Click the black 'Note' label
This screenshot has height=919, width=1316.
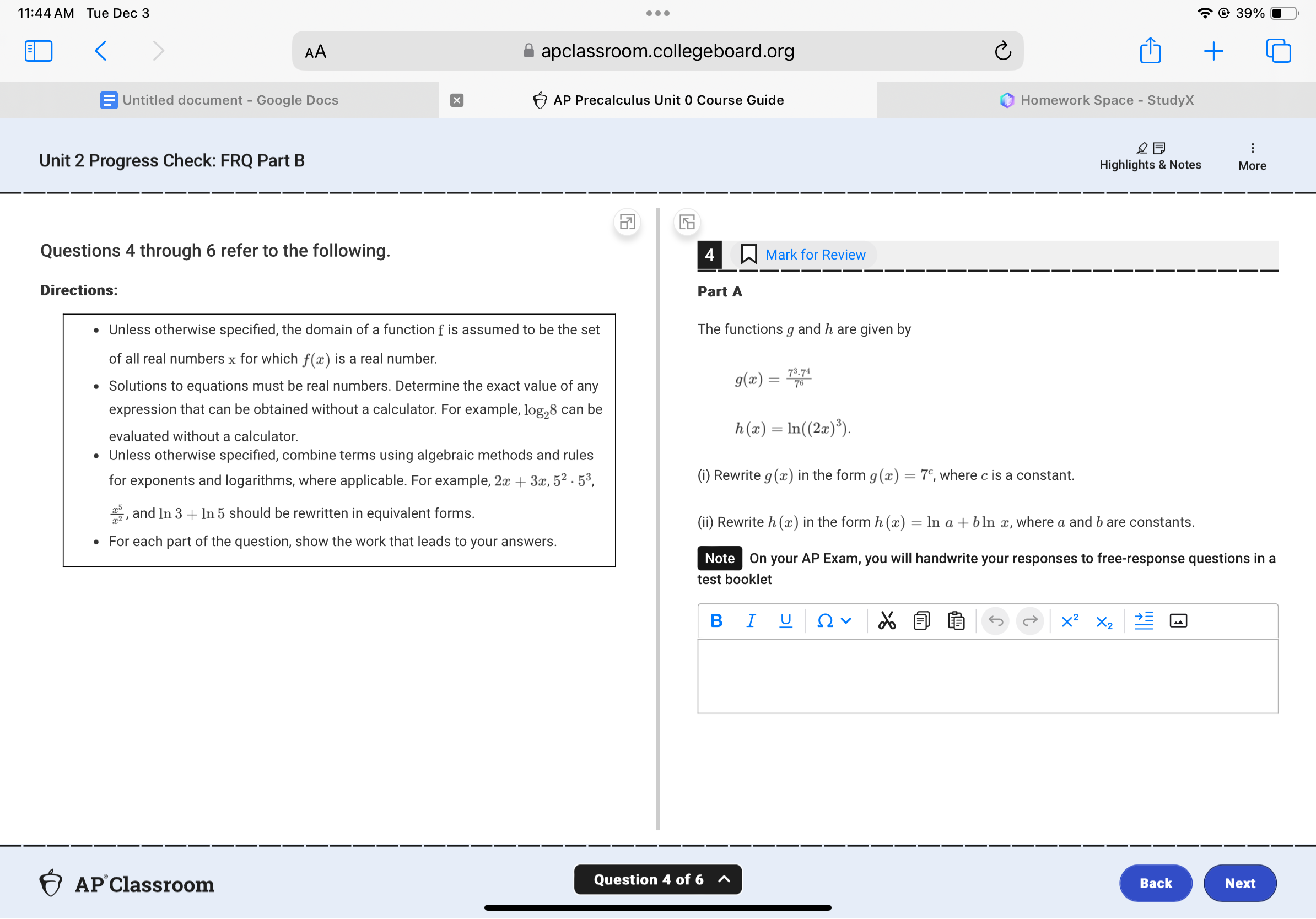point(719,558)
